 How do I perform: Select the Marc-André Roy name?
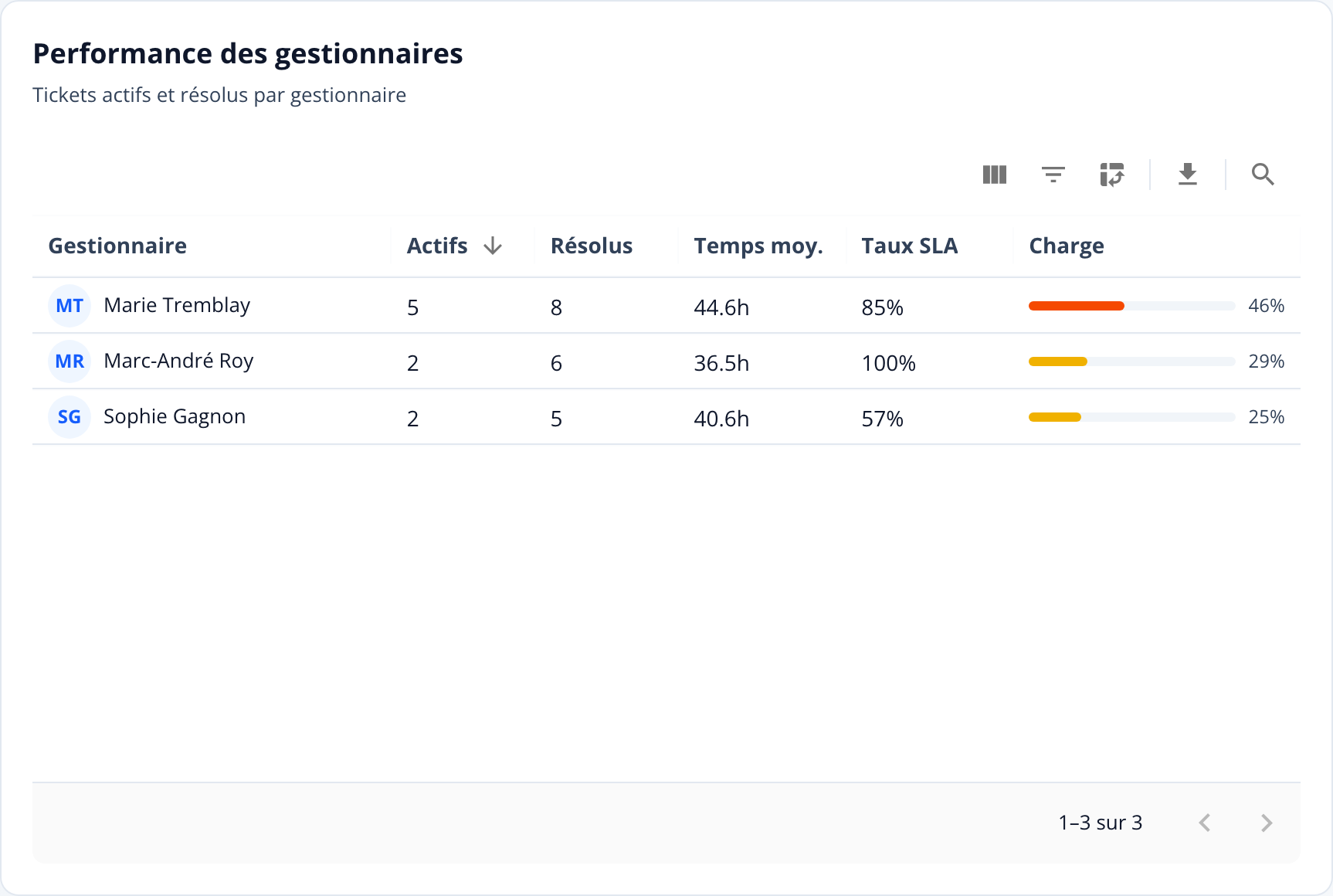(178, 361)
